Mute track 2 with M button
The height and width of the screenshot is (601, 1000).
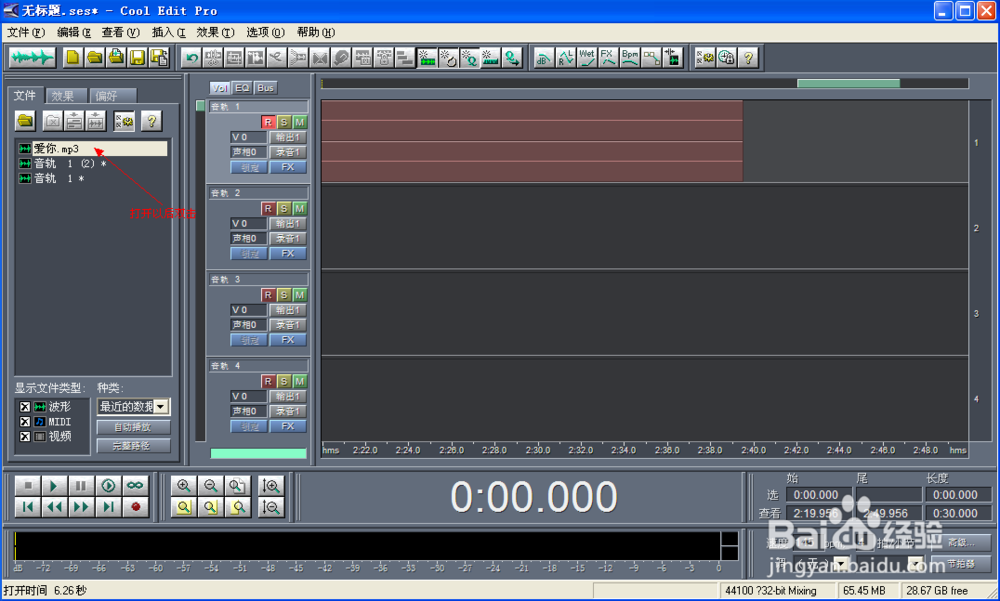click(299, 209)
